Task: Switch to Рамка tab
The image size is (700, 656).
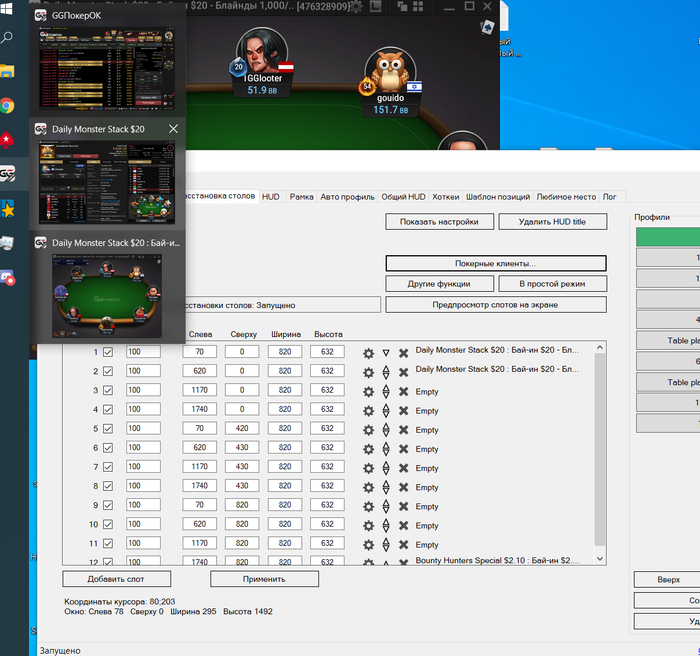Action: click(301, 197)
